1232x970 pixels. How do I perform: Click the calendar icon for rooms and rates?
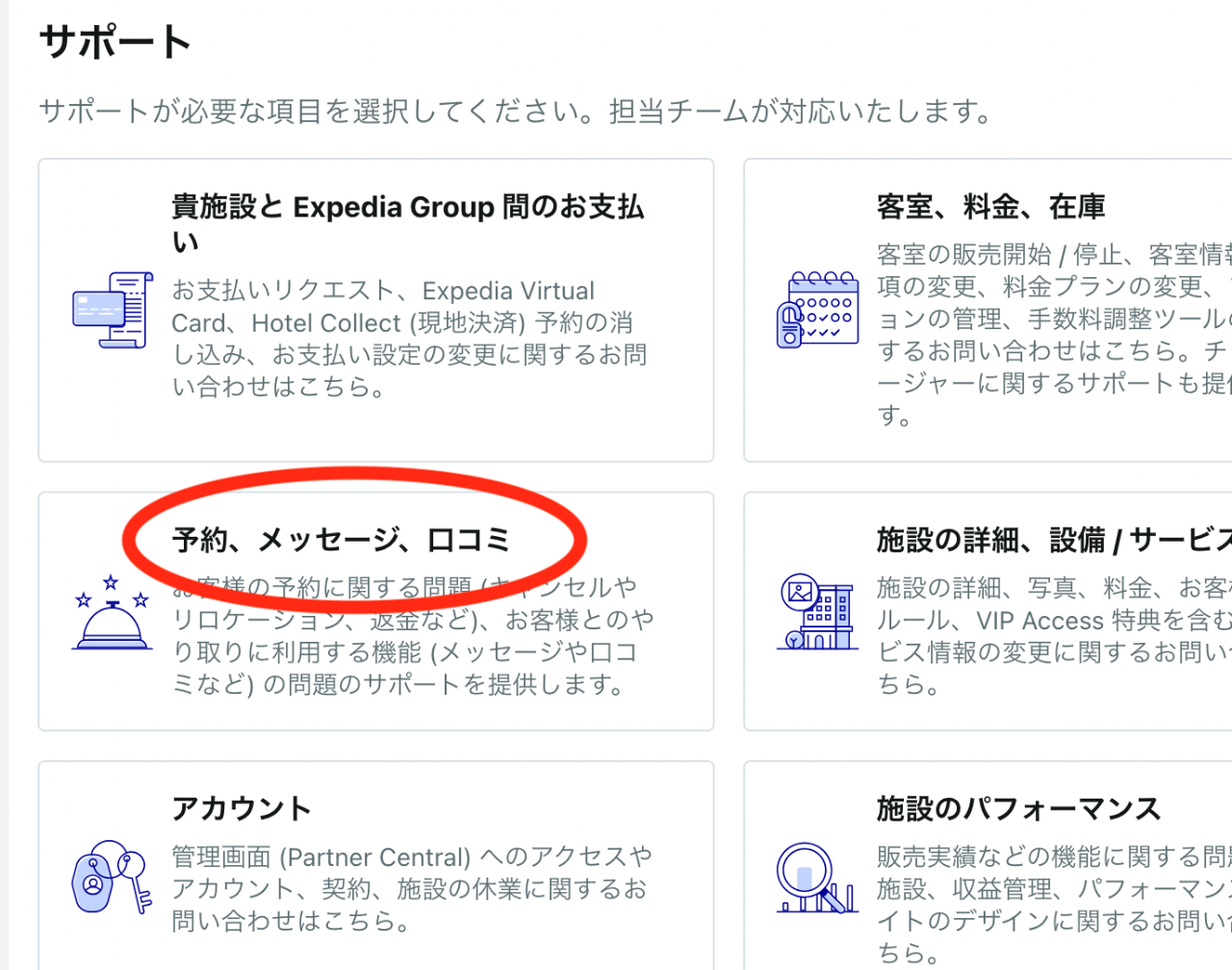817,309
